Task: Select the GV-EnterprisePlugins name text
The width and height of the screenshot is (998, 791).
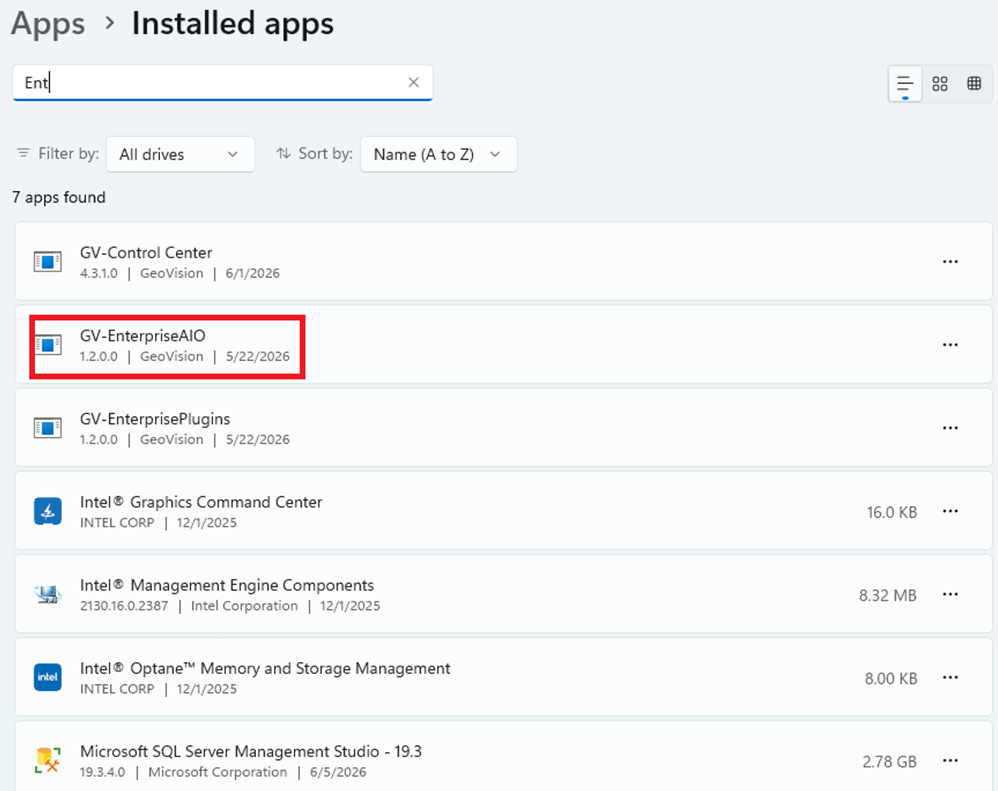Action: pos(155,419)
